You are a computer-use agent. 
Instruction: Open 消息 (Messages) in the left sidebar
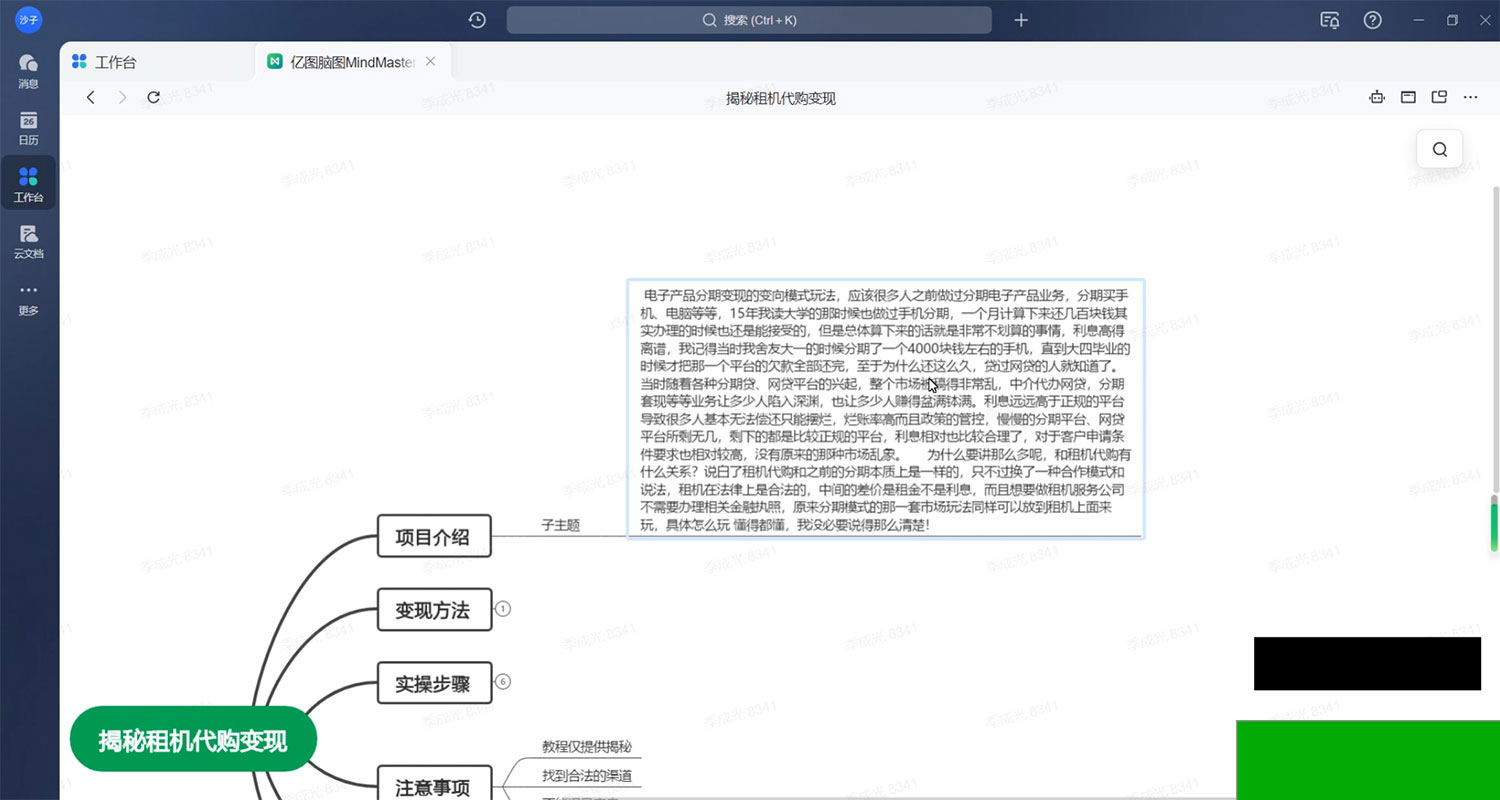(x=28, y=70)
